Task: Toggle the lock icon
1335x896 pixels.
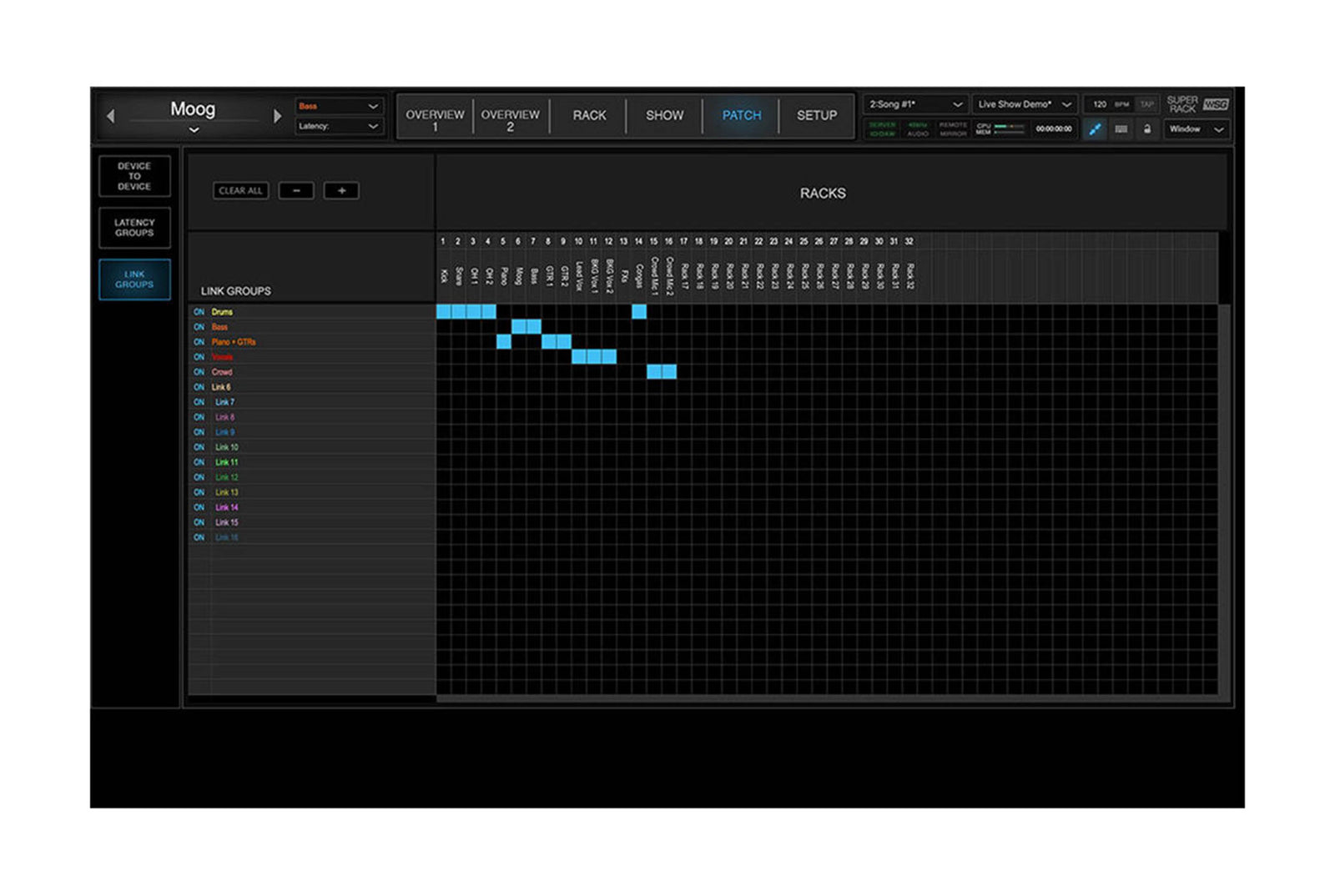Action: click(x=1147, y=129)
